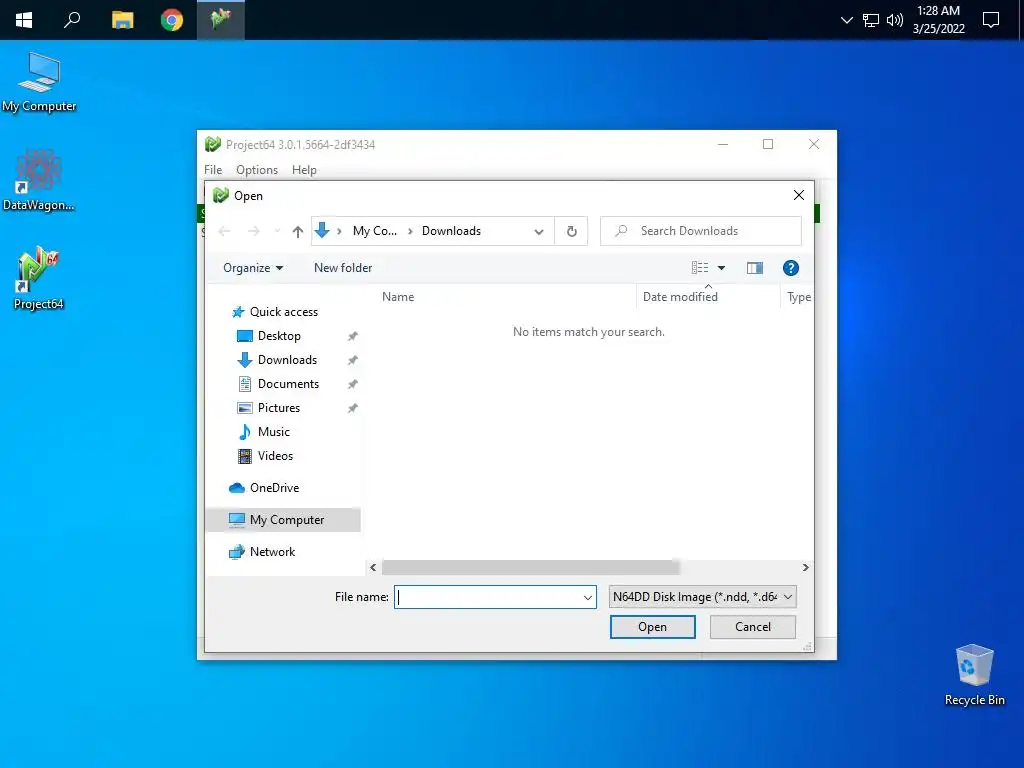Show hidden system tray icons
The height and width of the screenshot is (768, 1024).
[846, 20]
